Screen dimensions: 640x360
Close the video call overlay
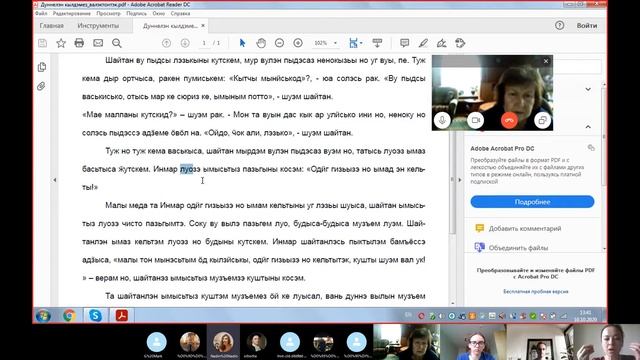546,61
